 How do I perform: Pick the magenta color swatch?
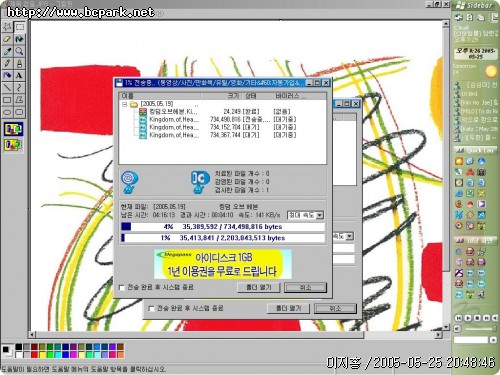point(74,355)
